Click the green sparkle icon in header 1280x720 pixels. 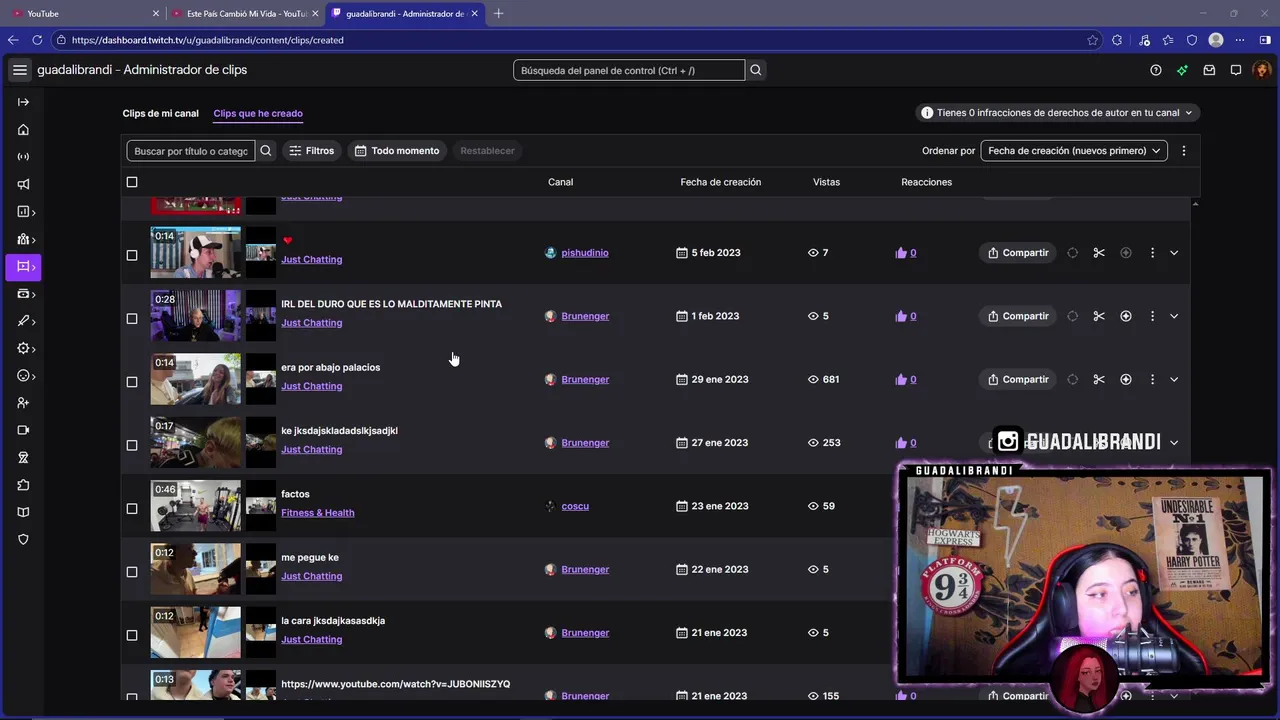pyautogui.click(x=1183, y=70)
